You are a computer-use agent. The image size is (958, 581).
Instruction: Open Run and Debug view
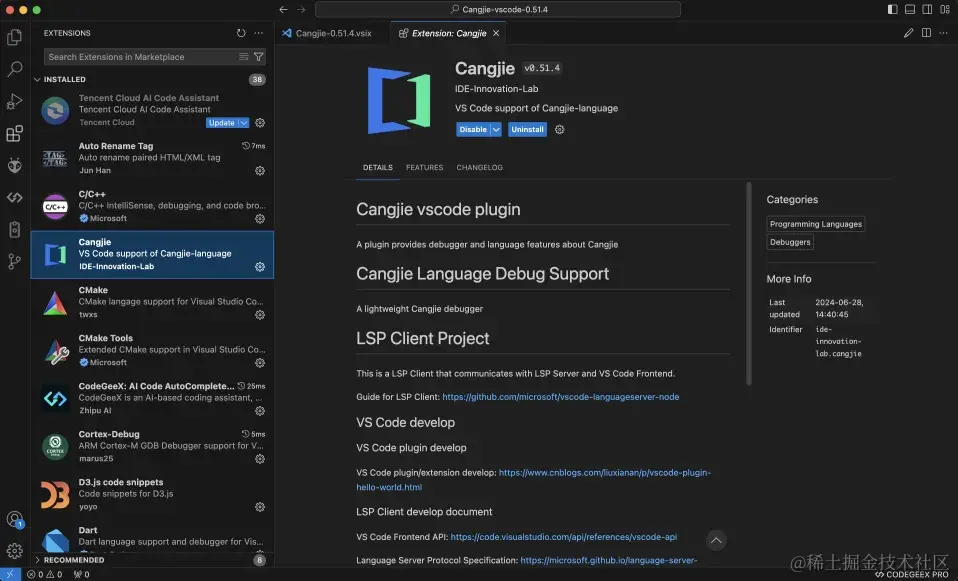tap(14, 101)
